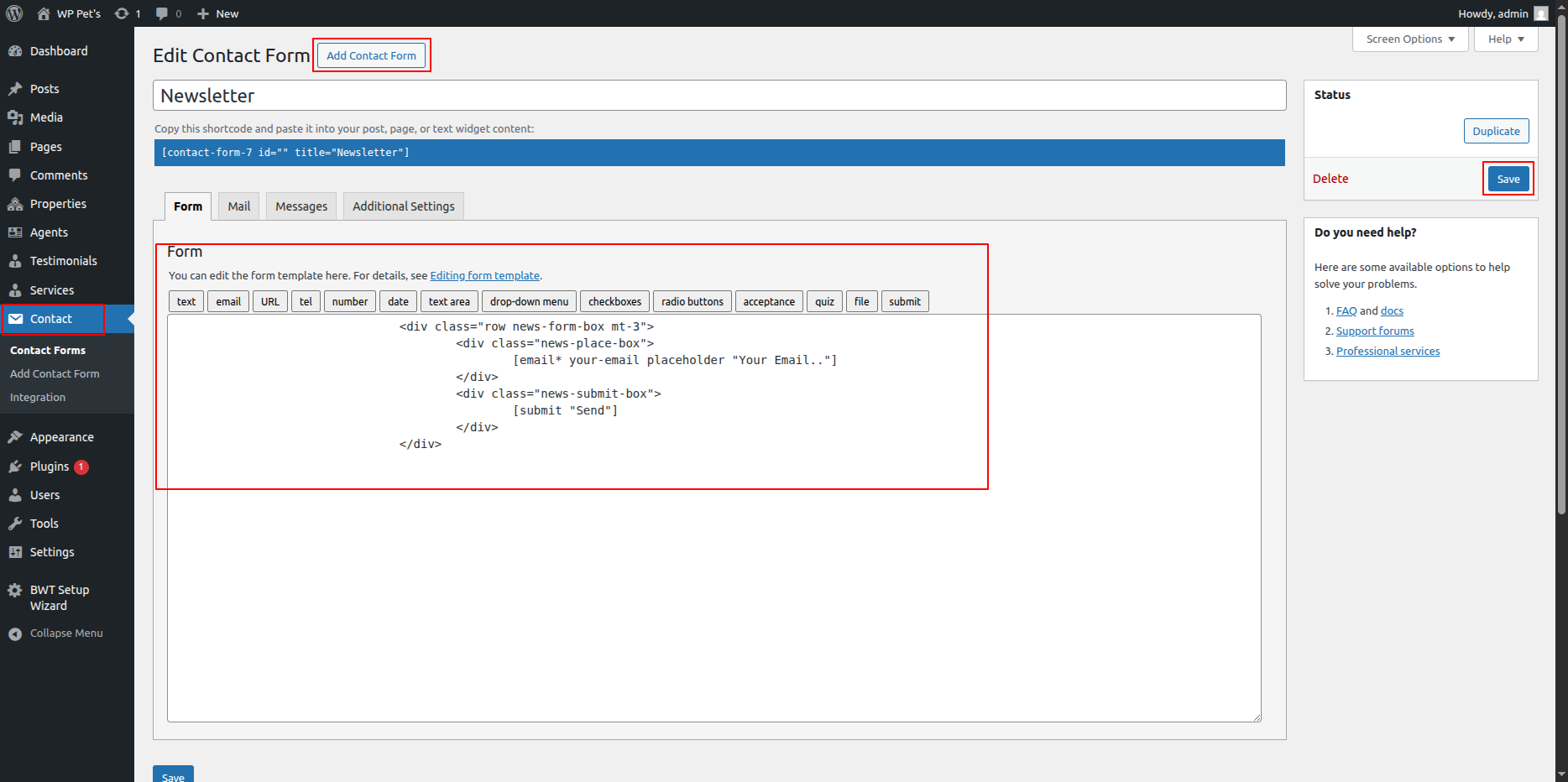Go to Media in the sidebar

46,117
